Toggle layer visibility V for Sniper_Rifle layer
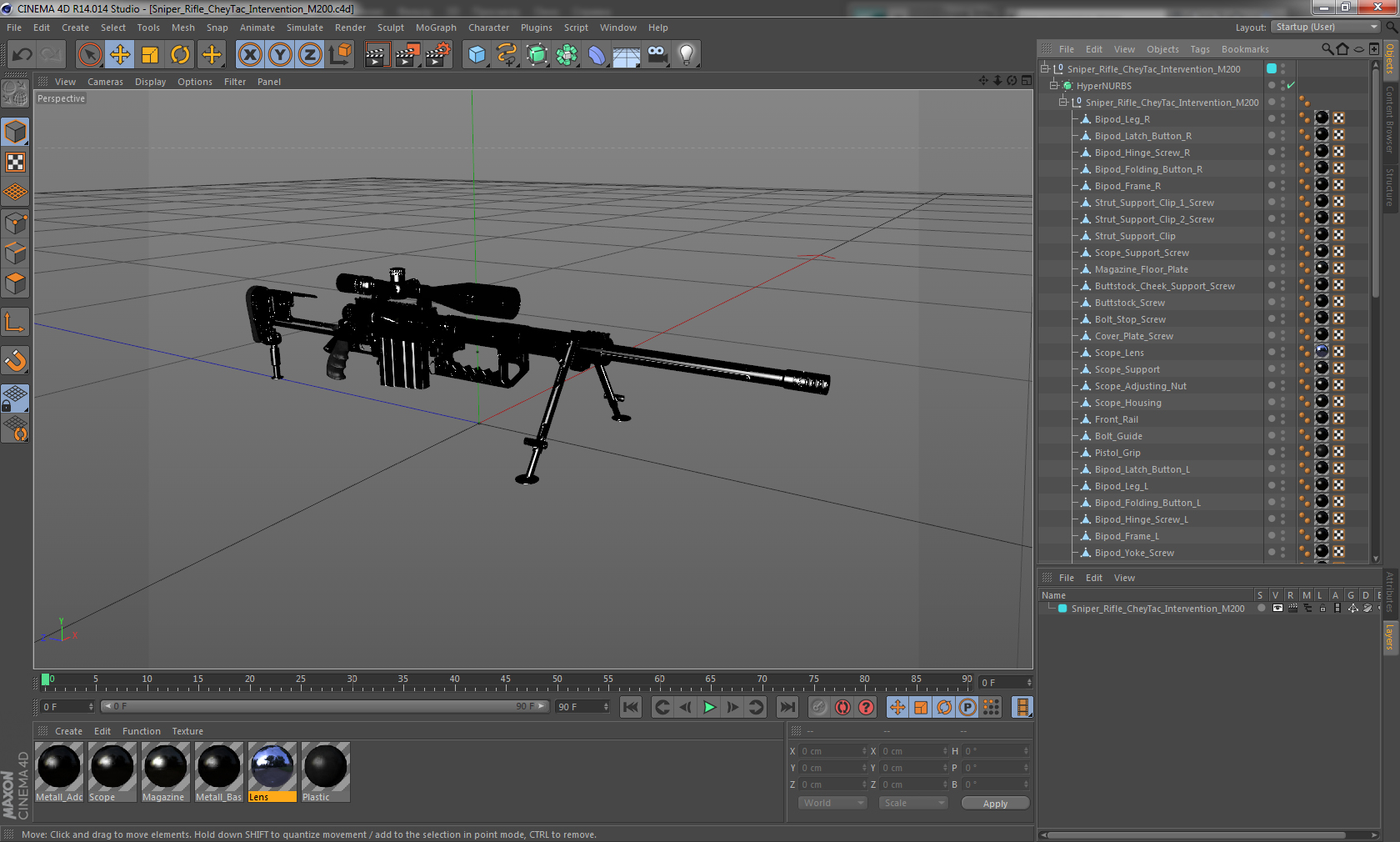This screenshot has height=842, width=1400. (x=1277, y=609)
